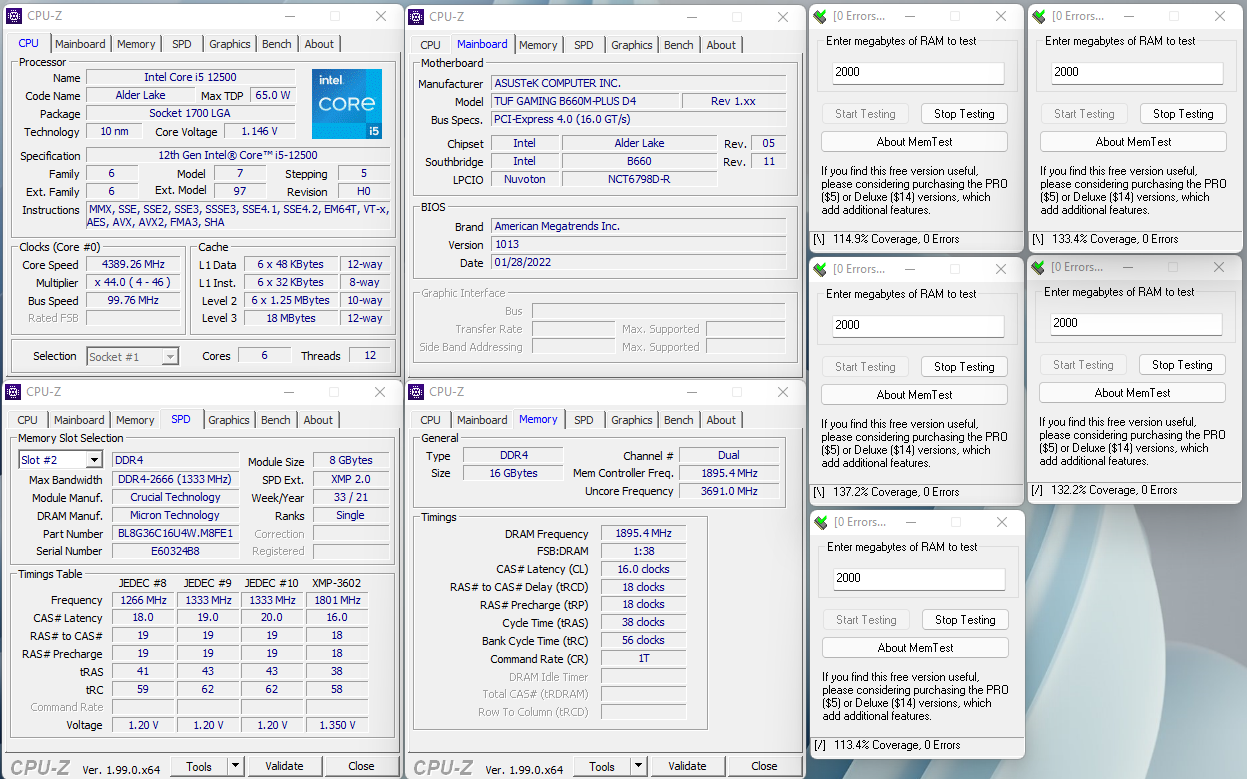Click Start Testing in 114.9% coverage window
This screenshot has width=1247, height=779.
865,114
